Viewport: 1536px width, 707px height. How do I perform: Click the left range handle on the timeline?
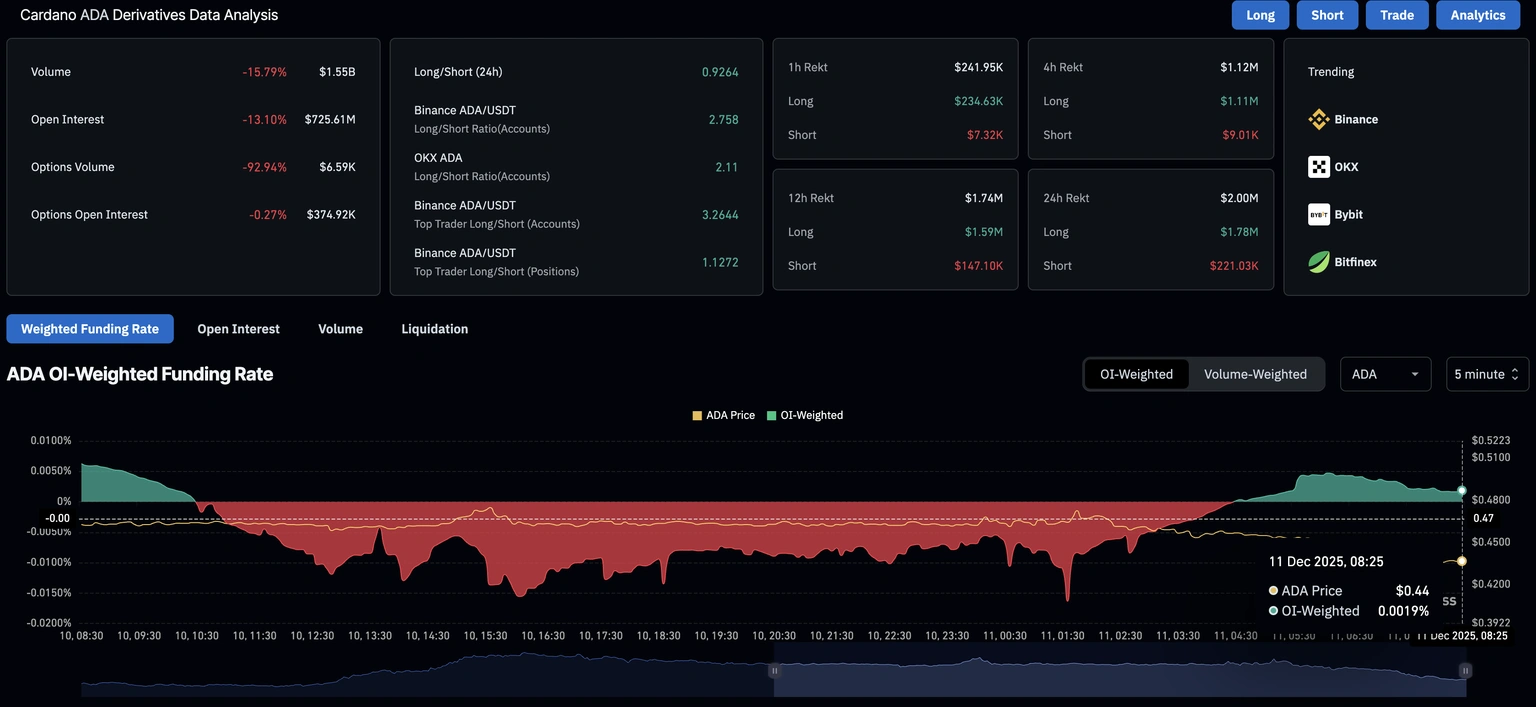[x=774, y=671]
